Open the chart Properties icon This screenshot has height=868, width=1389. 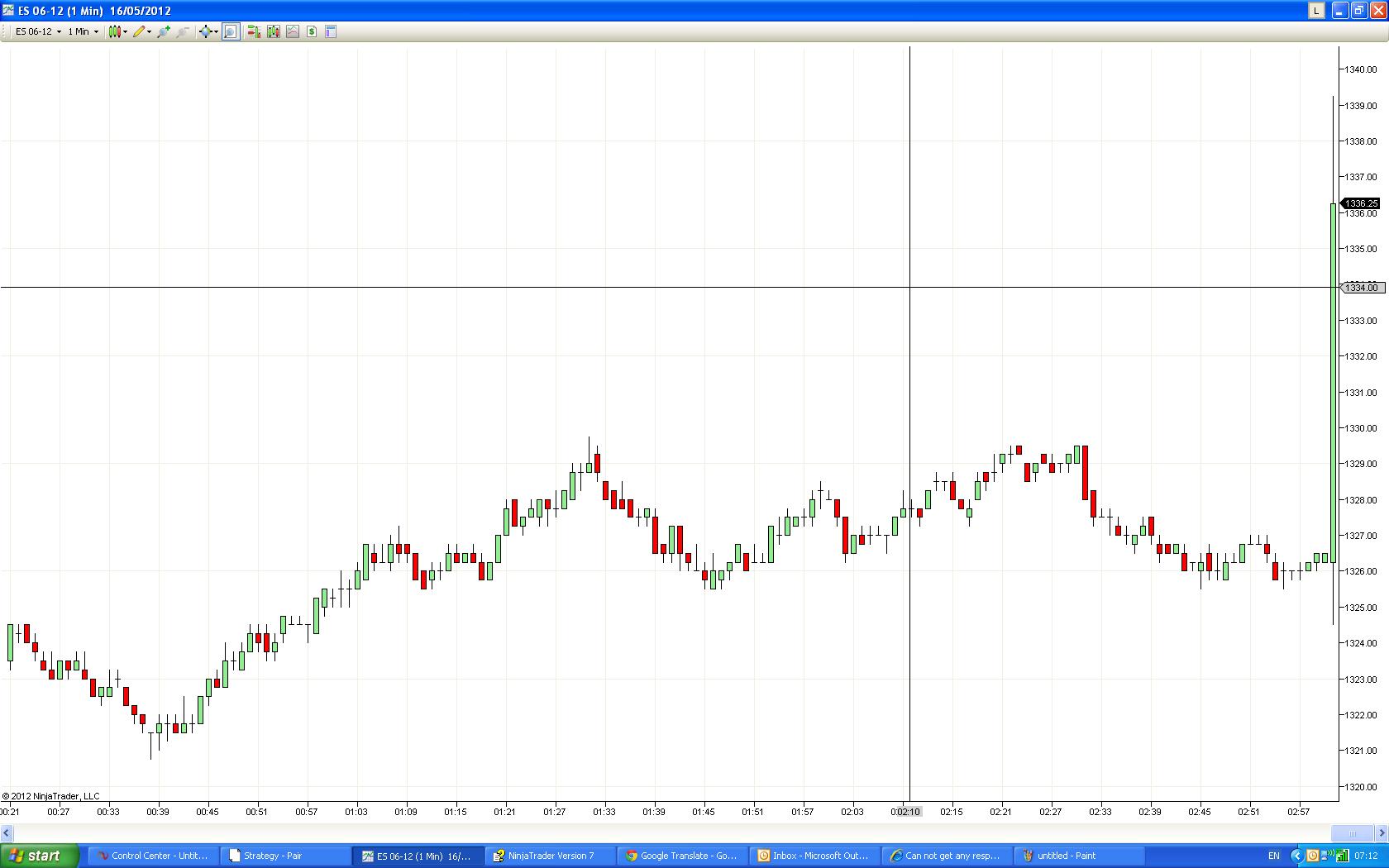(x=331, y=31)
